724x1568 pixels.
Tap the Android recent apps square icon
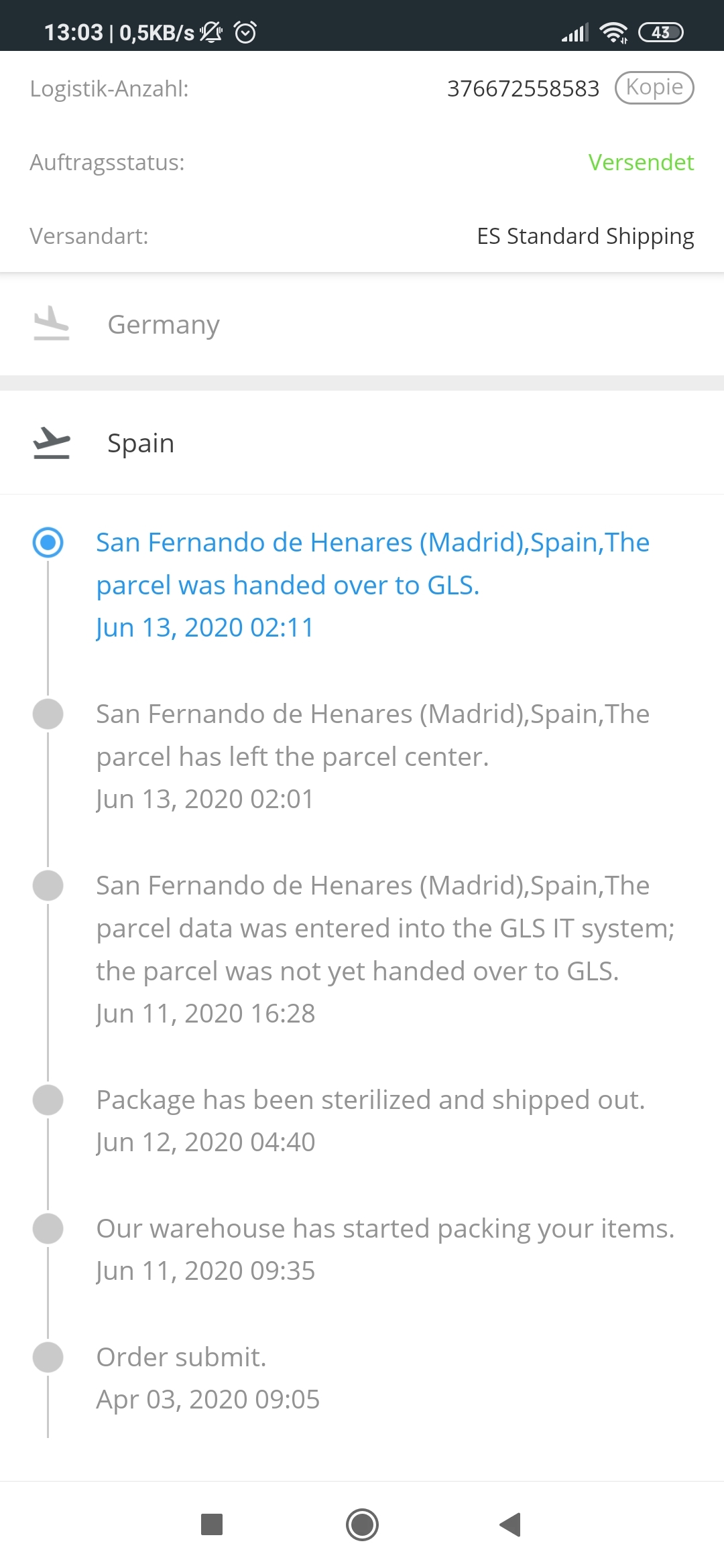click(x=212, y=1524)
